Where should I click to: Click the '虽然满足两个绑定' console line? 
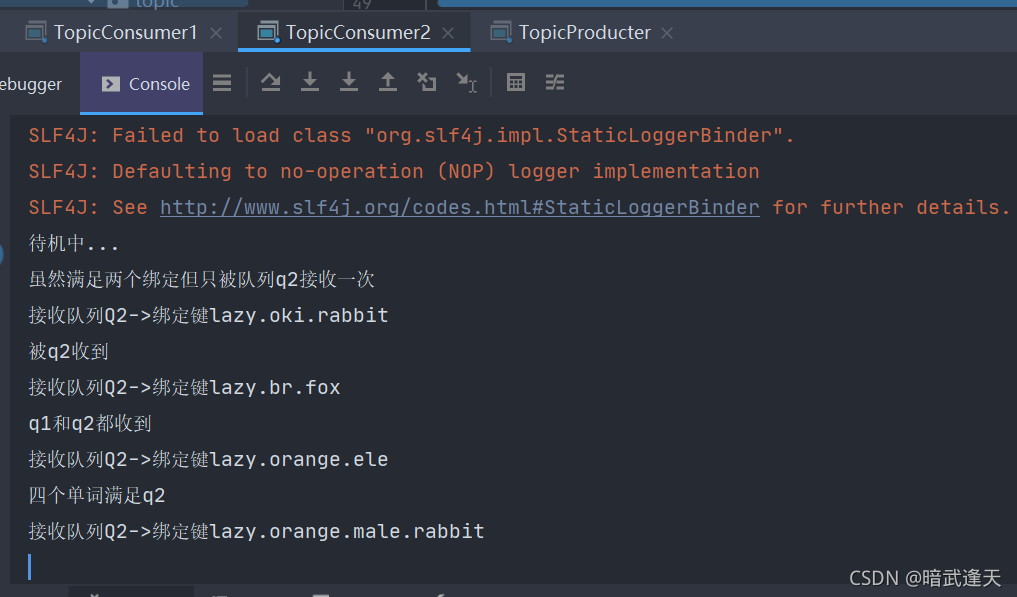202,280
